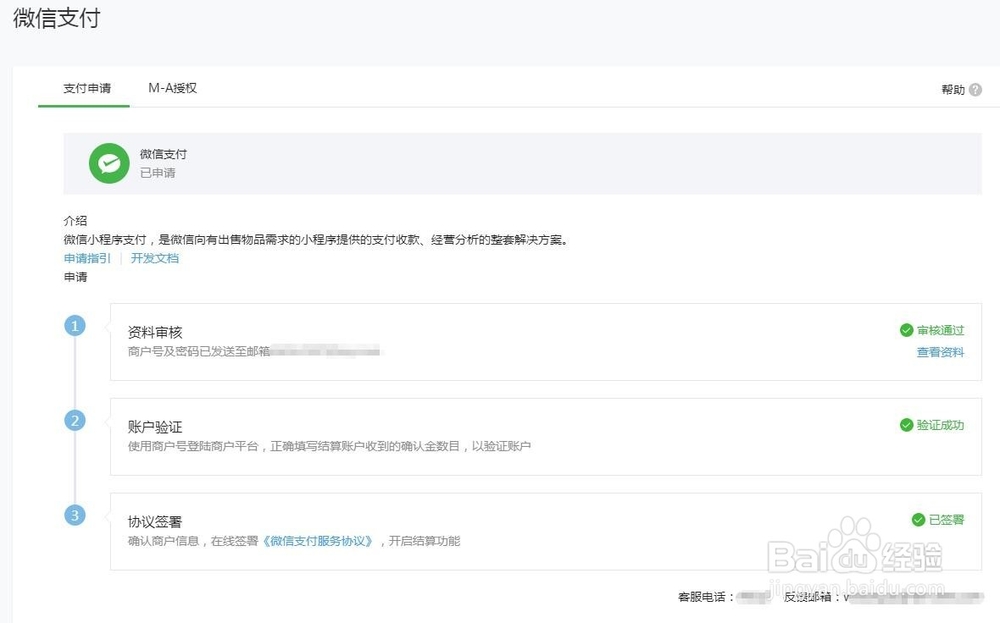Open the 查看资料 link
This screenshot has width=1000, height=623.
[941, 352]
